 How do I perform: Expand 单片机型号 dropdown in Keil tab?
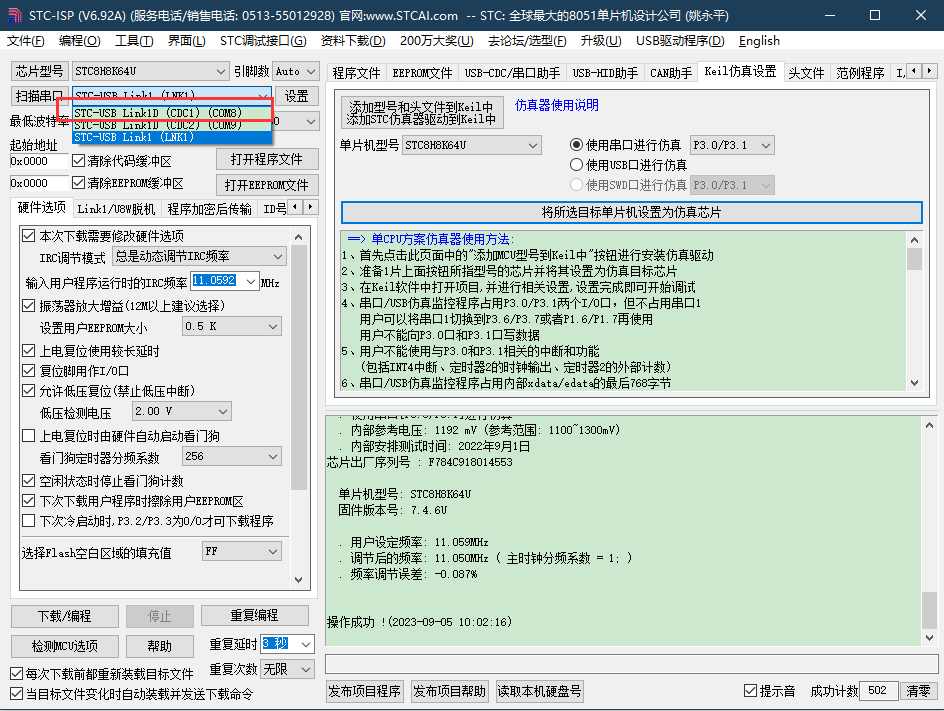(533, 145)
